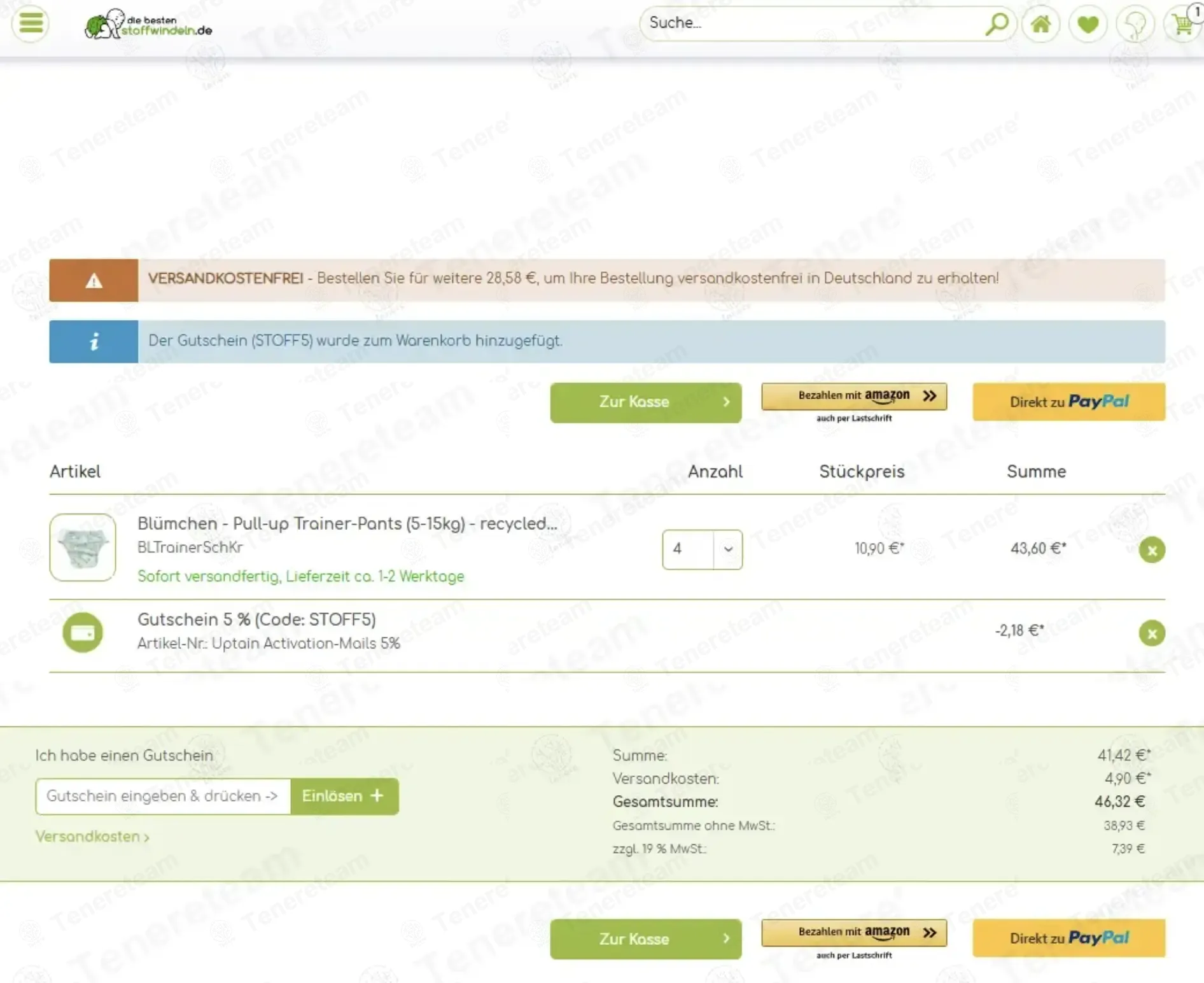The image size is (1204, 983).
Task: Pay with upper Bezahlen mit amazon button
Action: (854, 396)
